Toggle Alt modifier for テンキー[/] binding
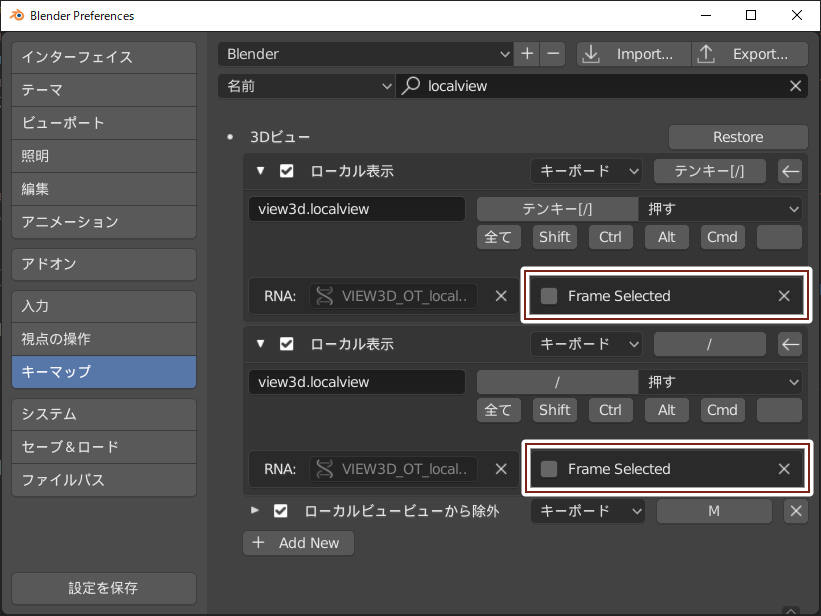 click(x=667, y=237)
